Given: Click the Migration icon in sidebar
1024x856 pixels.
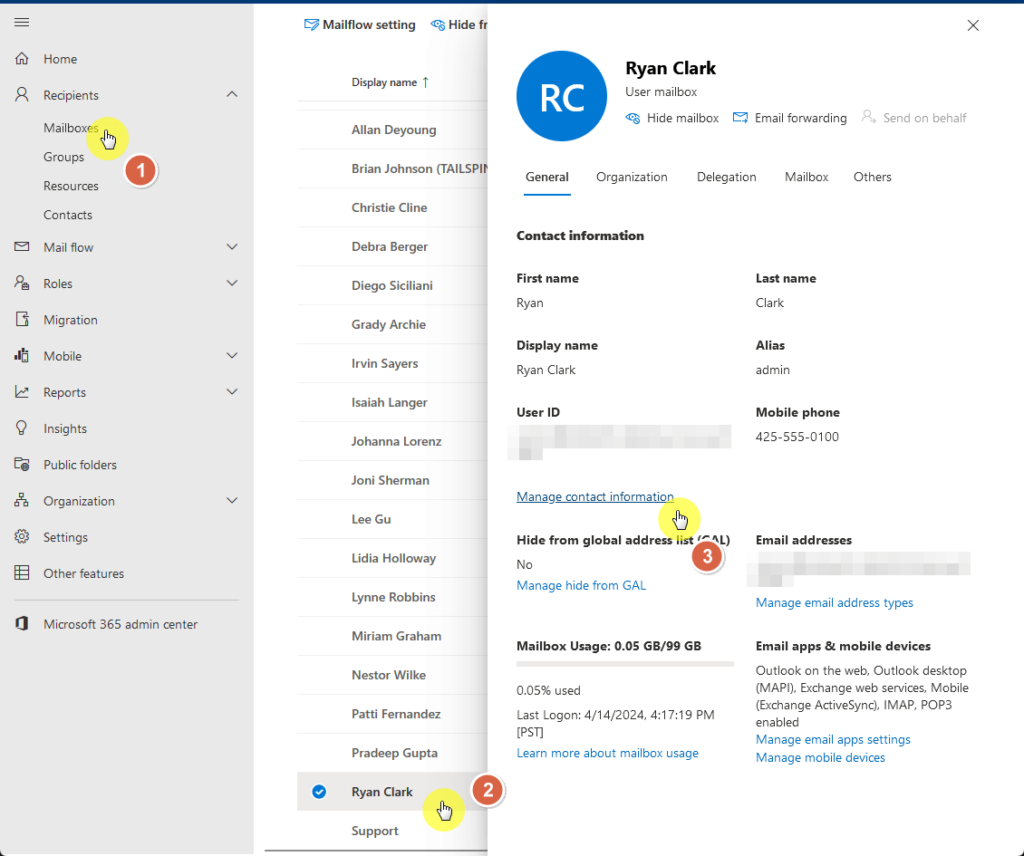Looking at the screenshot, I should [22, 319].
